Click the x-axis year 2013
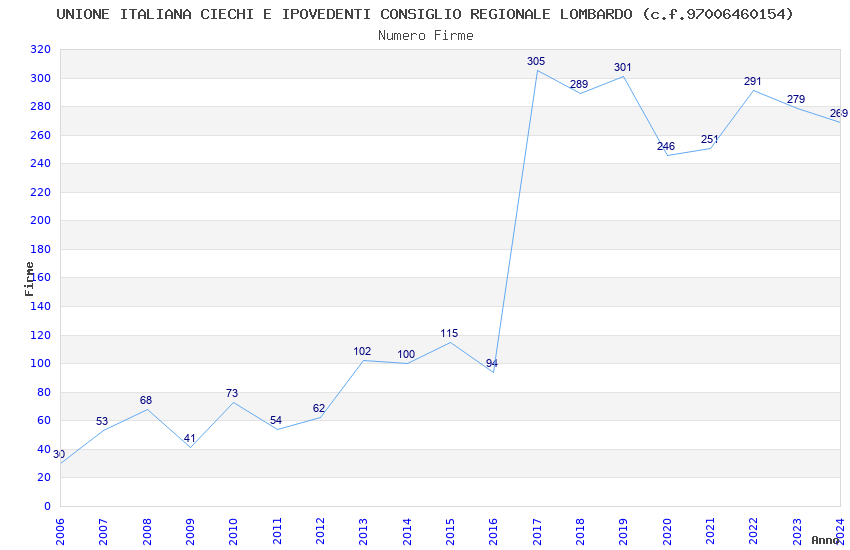The width and height of the screenshot is (850, 550). (363, 532)
